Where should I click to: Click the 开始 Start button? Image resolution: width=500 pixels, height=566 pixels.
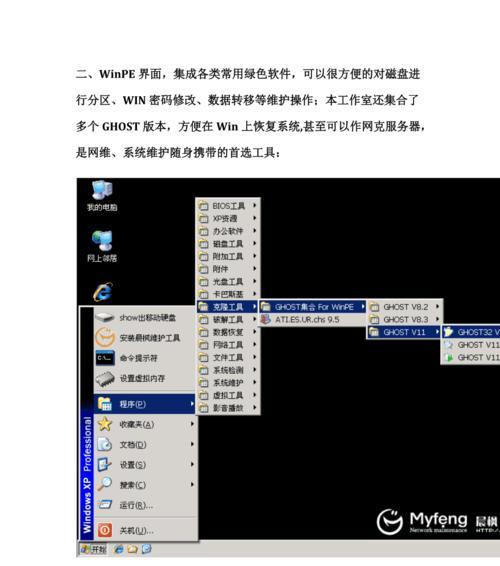point(94,549)
